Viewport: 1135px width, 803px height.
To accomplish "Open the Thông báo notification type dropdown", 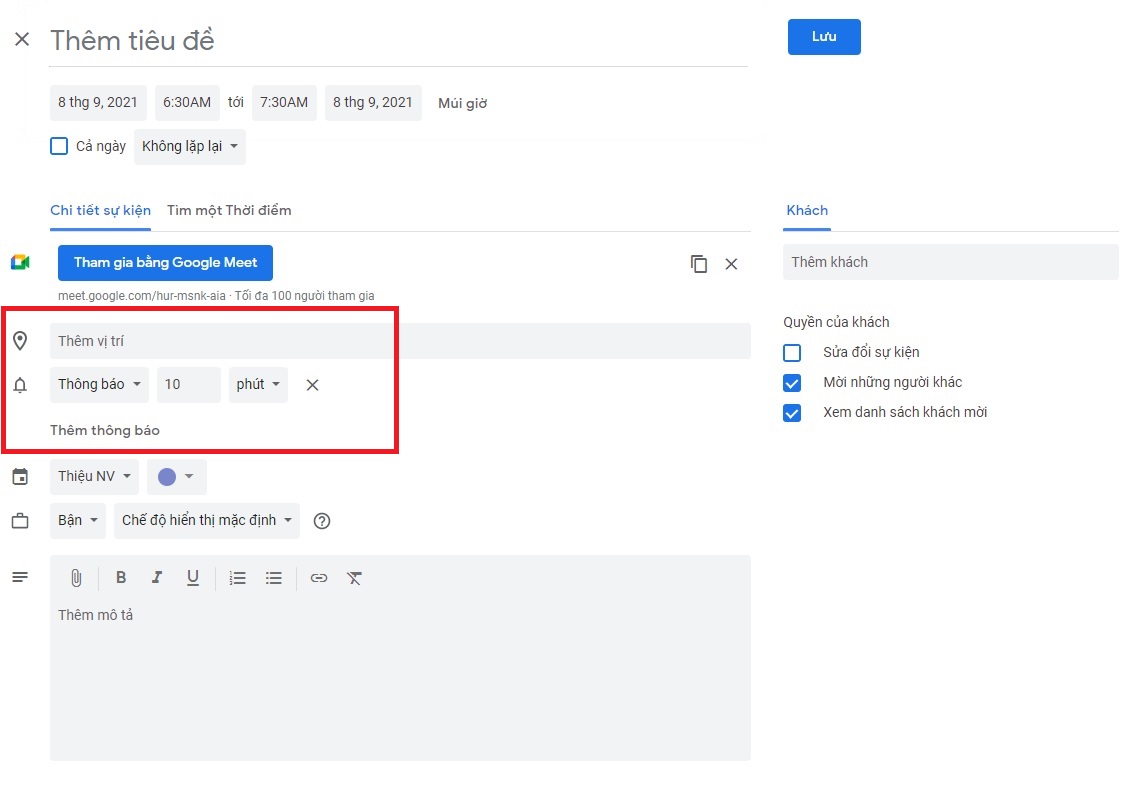I will (99, 384).
